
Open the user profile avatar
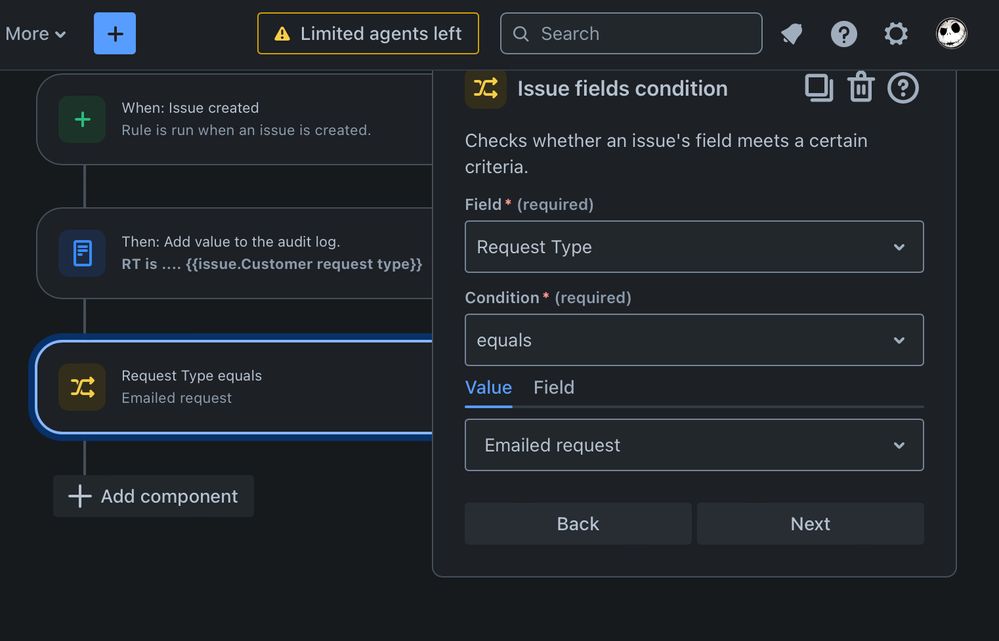click(951, 32)
